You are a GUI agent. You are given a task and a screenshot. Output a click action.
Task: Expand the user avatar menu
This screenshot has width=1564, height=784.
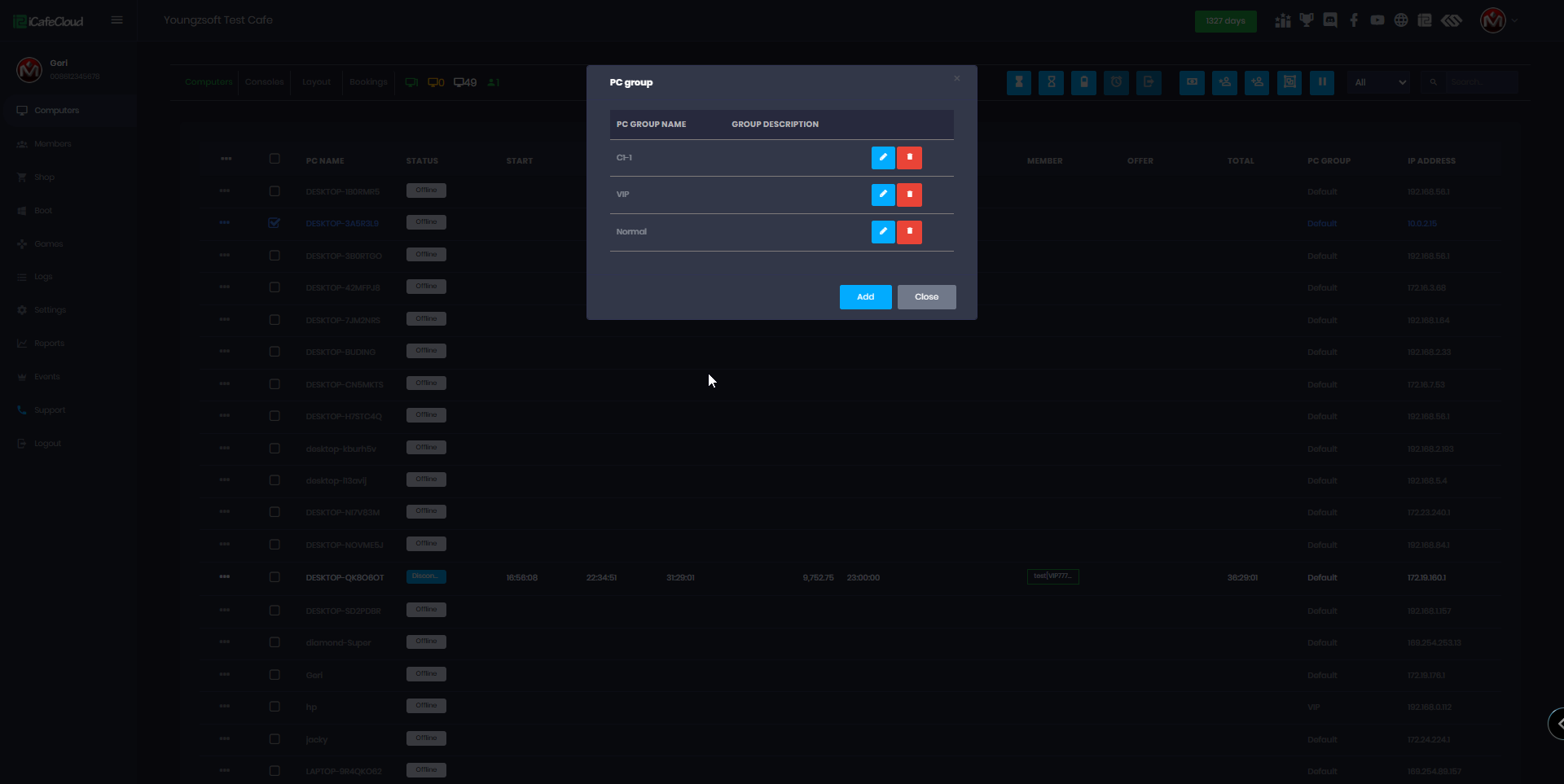1497,21
